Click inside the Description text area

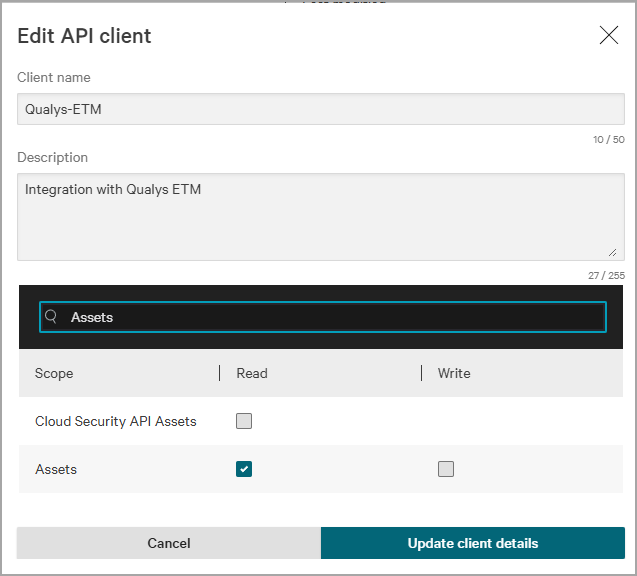(x=320, y=216)
